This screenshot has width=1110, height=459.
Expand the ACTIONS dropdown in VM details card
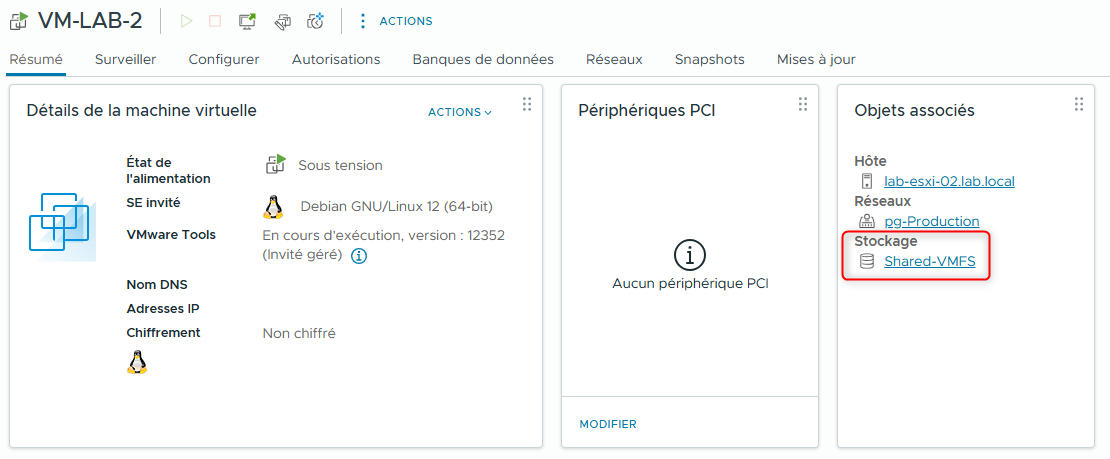459,112
